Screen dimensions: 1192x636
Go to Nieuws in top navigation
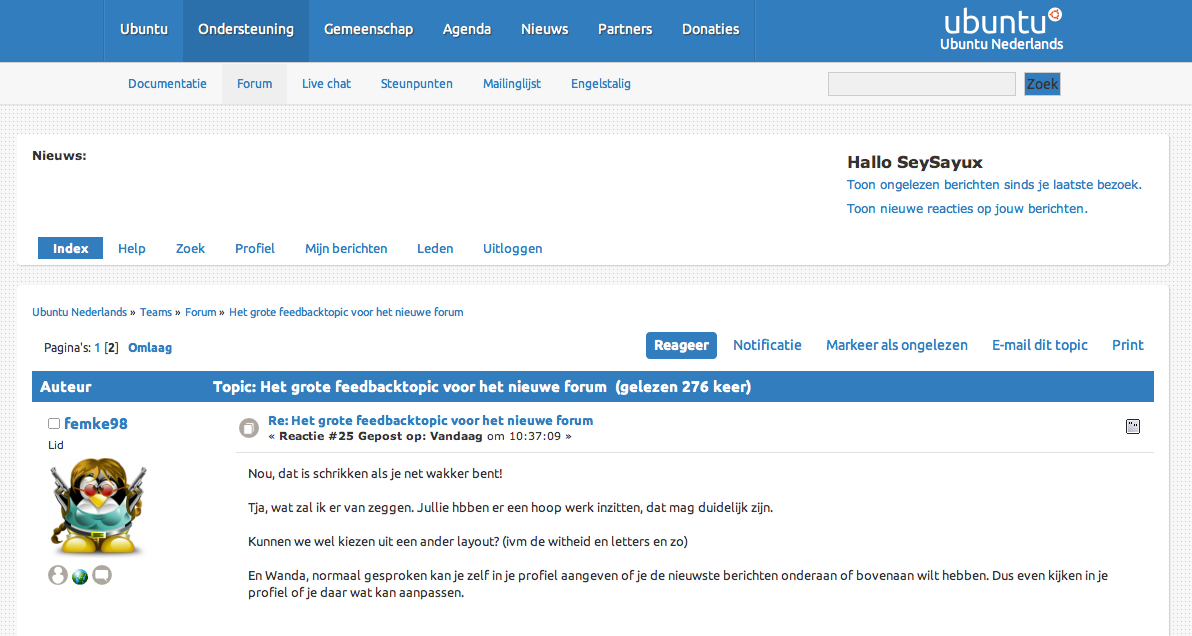[544, 30]
